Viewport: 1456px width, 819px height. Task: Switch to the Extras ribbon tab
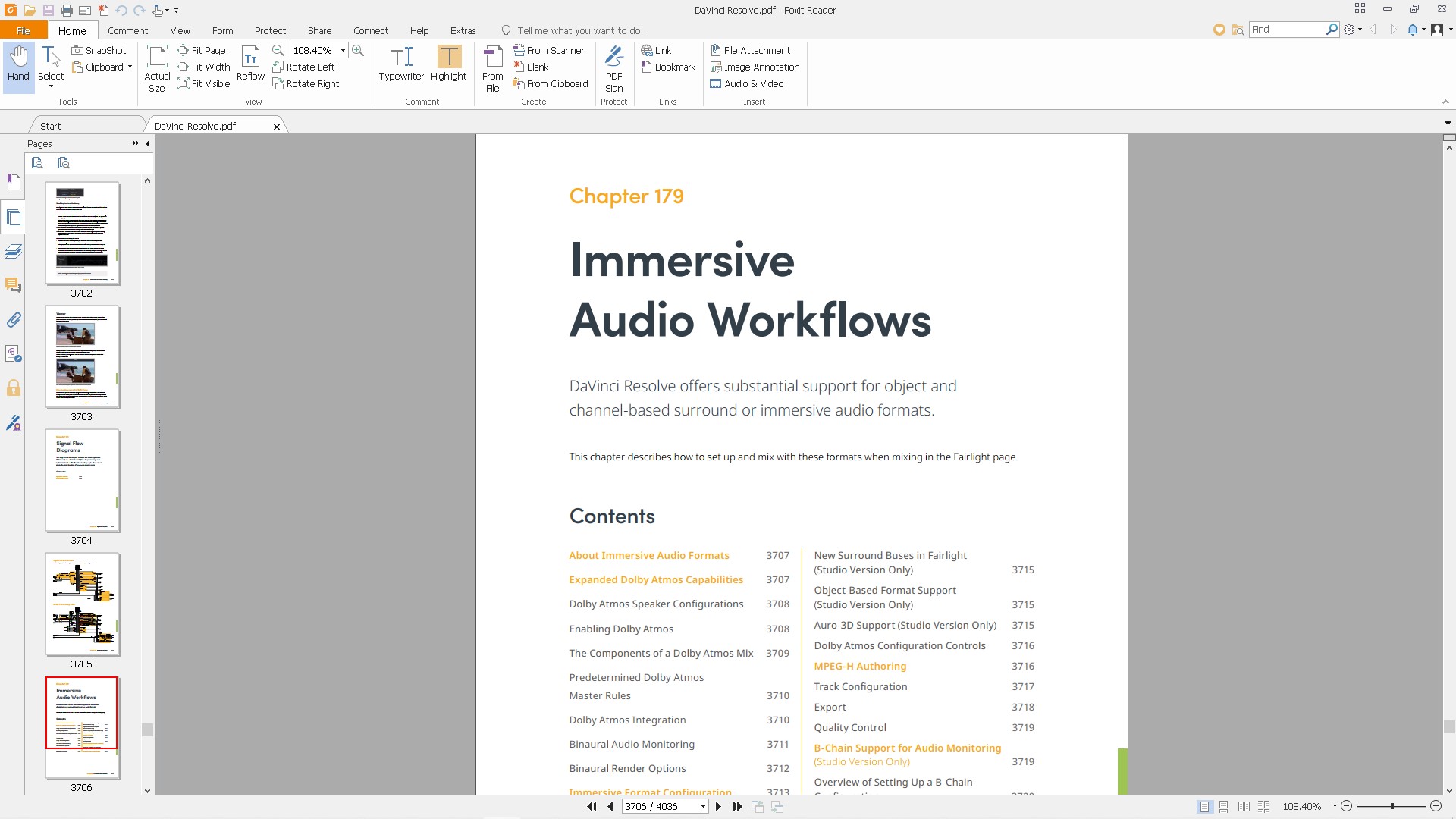coord(463,30)
